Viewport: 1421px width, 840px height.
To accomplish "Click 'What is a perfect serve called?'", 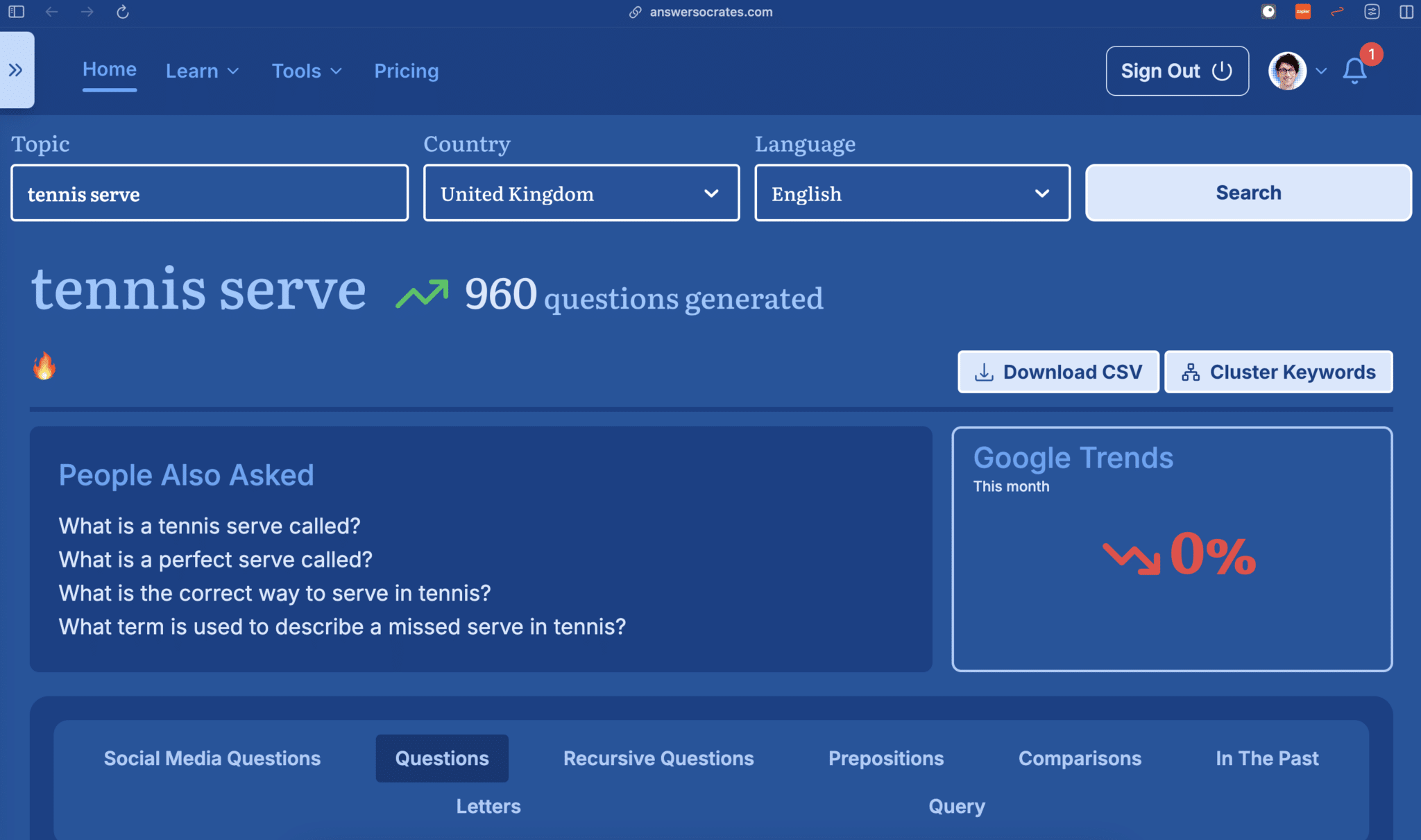I will [x=216, y=560].
